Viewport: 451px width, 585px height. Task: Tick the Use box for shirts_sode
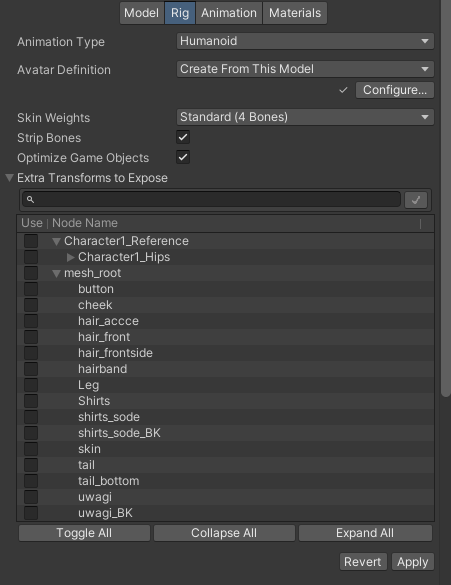tap(31, 417)
